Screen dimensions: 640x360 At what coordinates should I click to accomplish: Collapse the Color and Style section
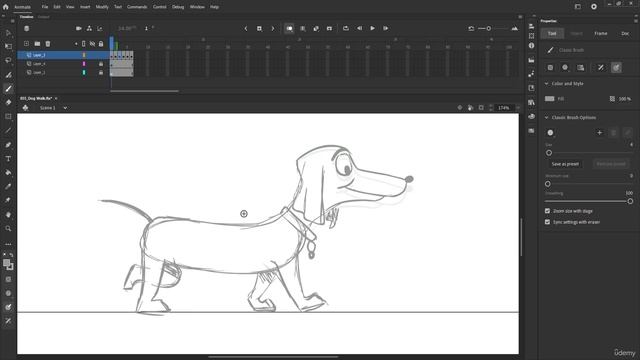[547, 84]
